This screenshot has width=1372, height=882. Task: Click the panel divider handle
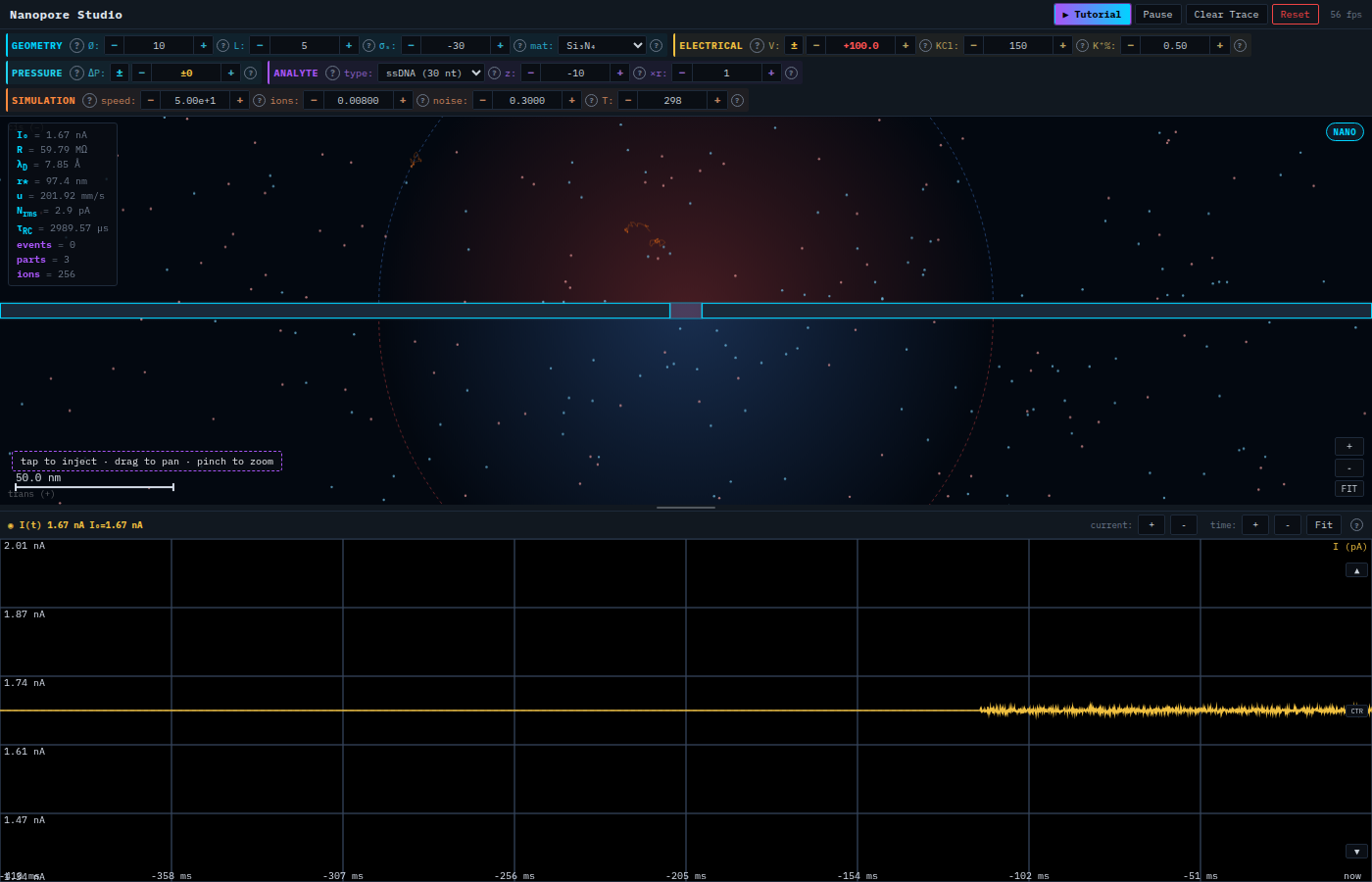pos(686,508)
